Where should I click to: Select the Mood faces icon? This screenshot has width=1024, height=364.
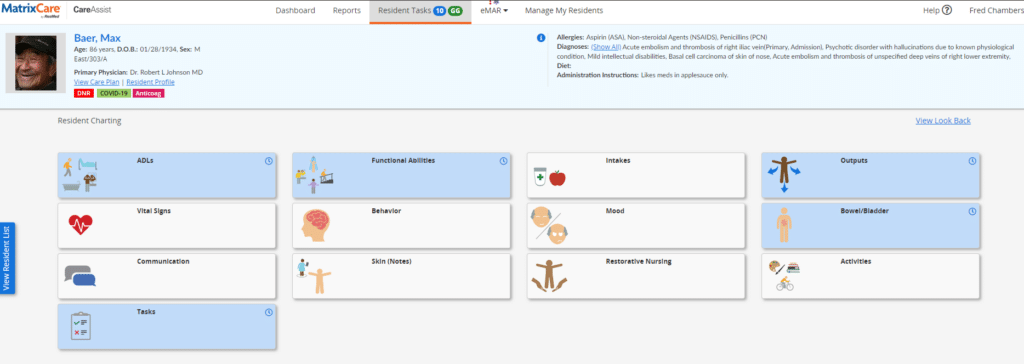[549, 225]
